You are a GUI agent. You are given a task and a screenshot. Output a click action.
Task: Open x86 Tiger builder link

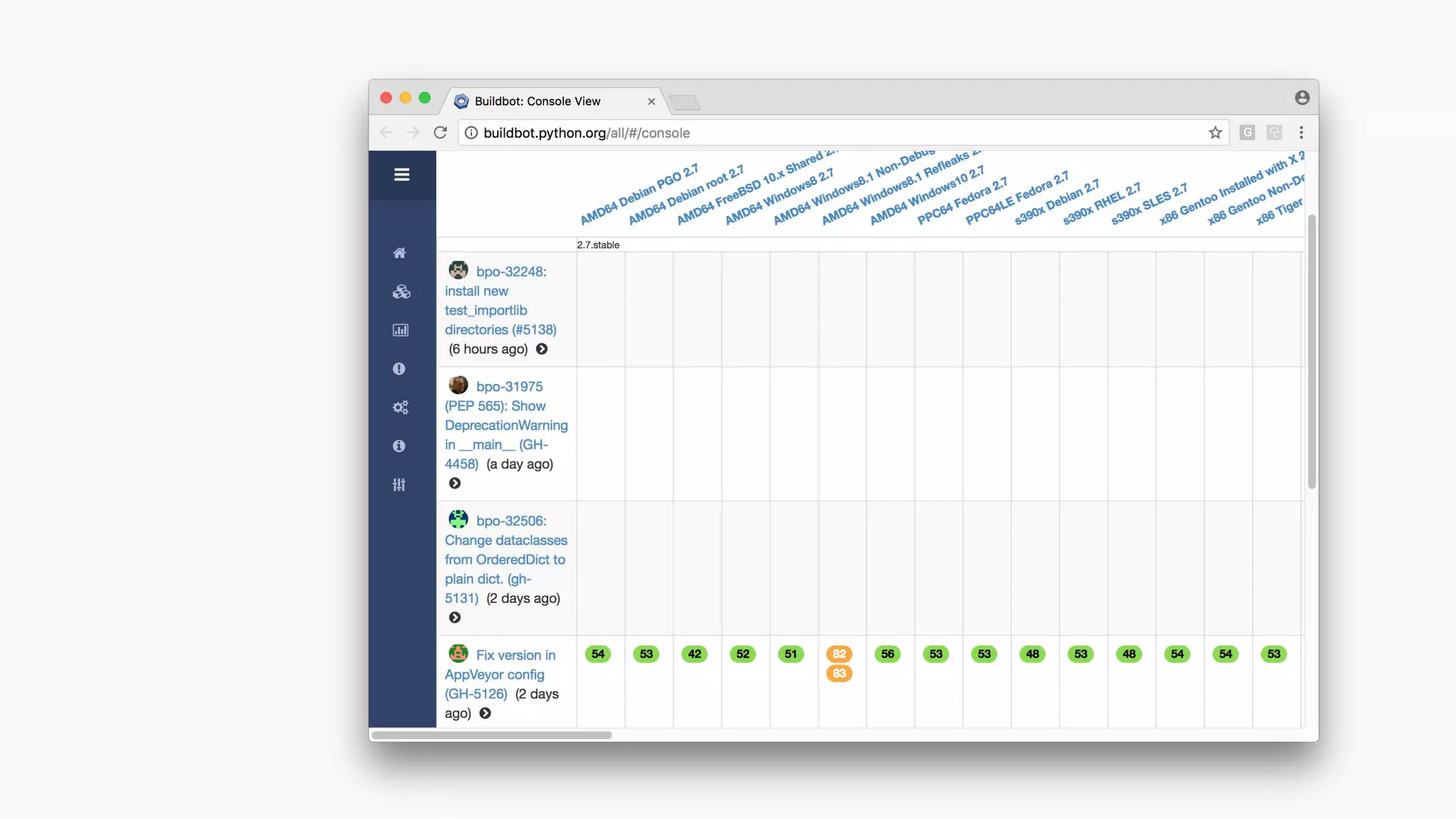[x=1279, y=211]
